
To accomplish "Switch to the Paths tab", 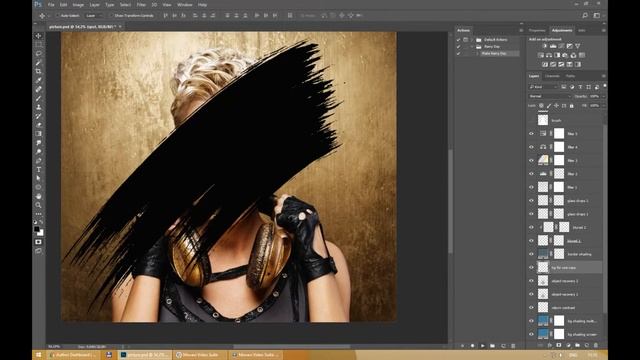I will point(570,76).
